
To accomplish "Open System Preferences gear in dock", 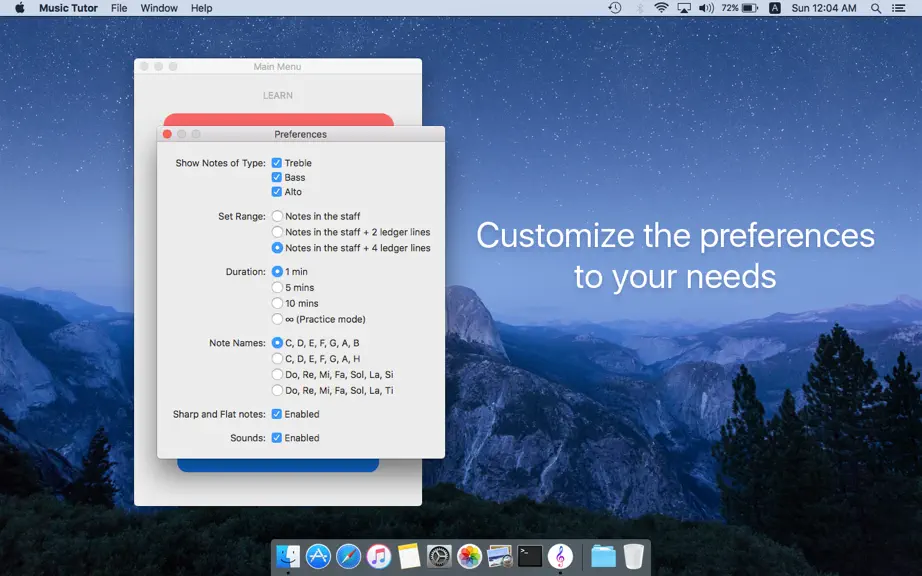I will point(439,556).
